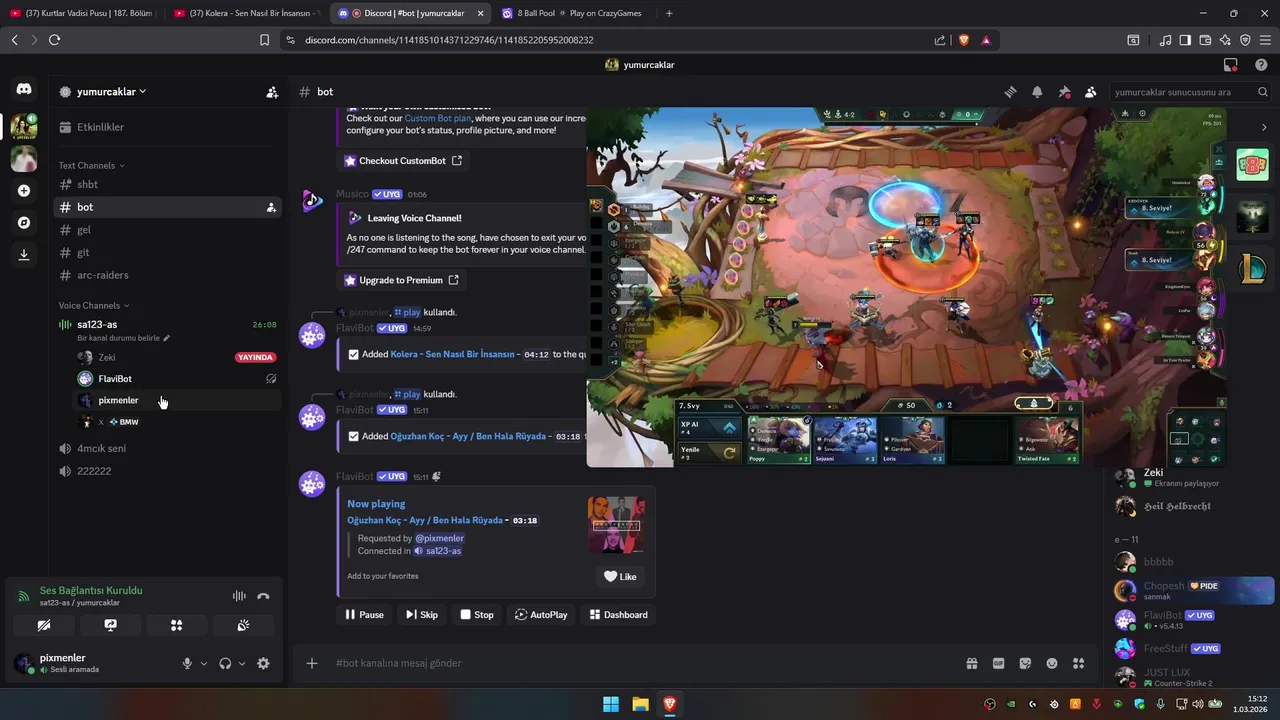
Task: Select the gel text channel
Action: point(166,230)
